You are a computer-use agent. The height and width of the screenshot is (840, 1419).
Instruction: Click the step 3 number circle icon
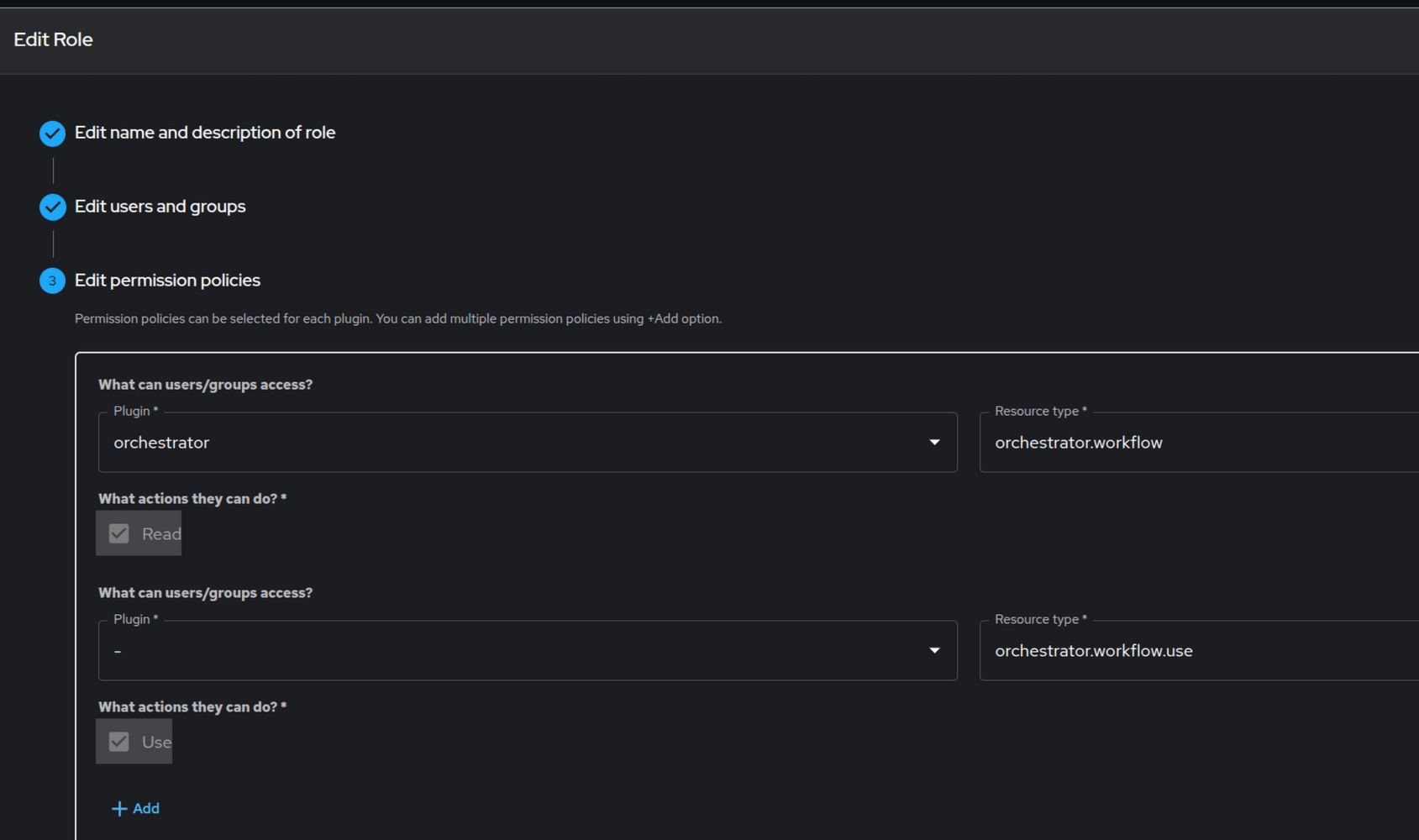pyautogui.click(x=52, y=281)
